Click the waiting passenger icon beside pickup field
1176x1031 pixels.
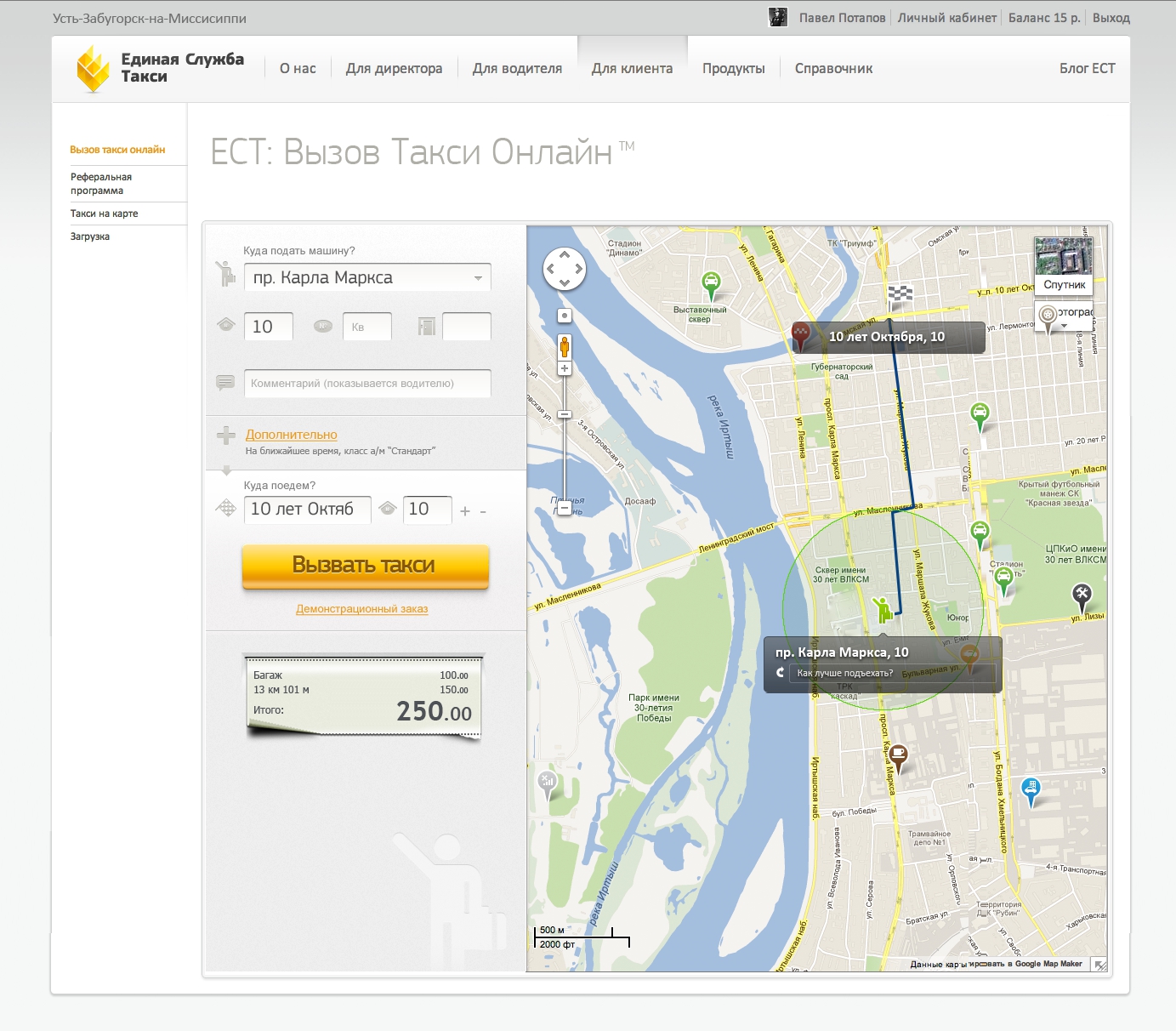coord(225,273)
